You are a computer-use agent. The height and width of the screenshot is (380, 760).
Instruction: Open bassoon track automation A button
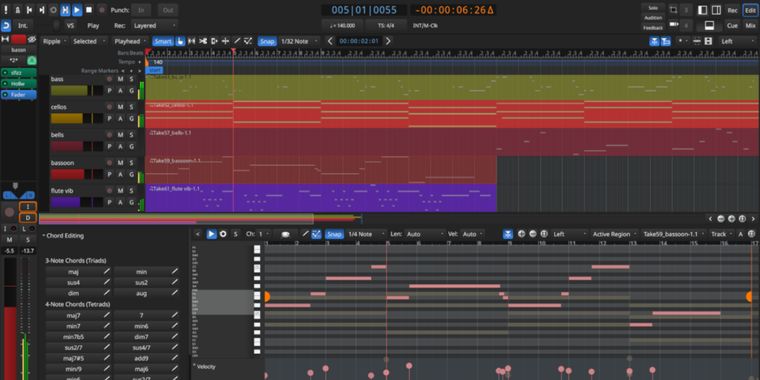click(x=120, y=174)
